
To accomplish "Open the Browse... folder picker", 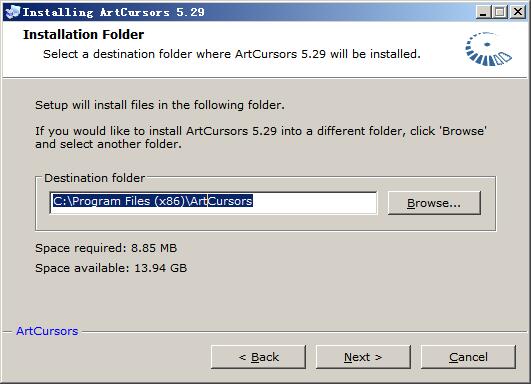I will coord(434,203).
